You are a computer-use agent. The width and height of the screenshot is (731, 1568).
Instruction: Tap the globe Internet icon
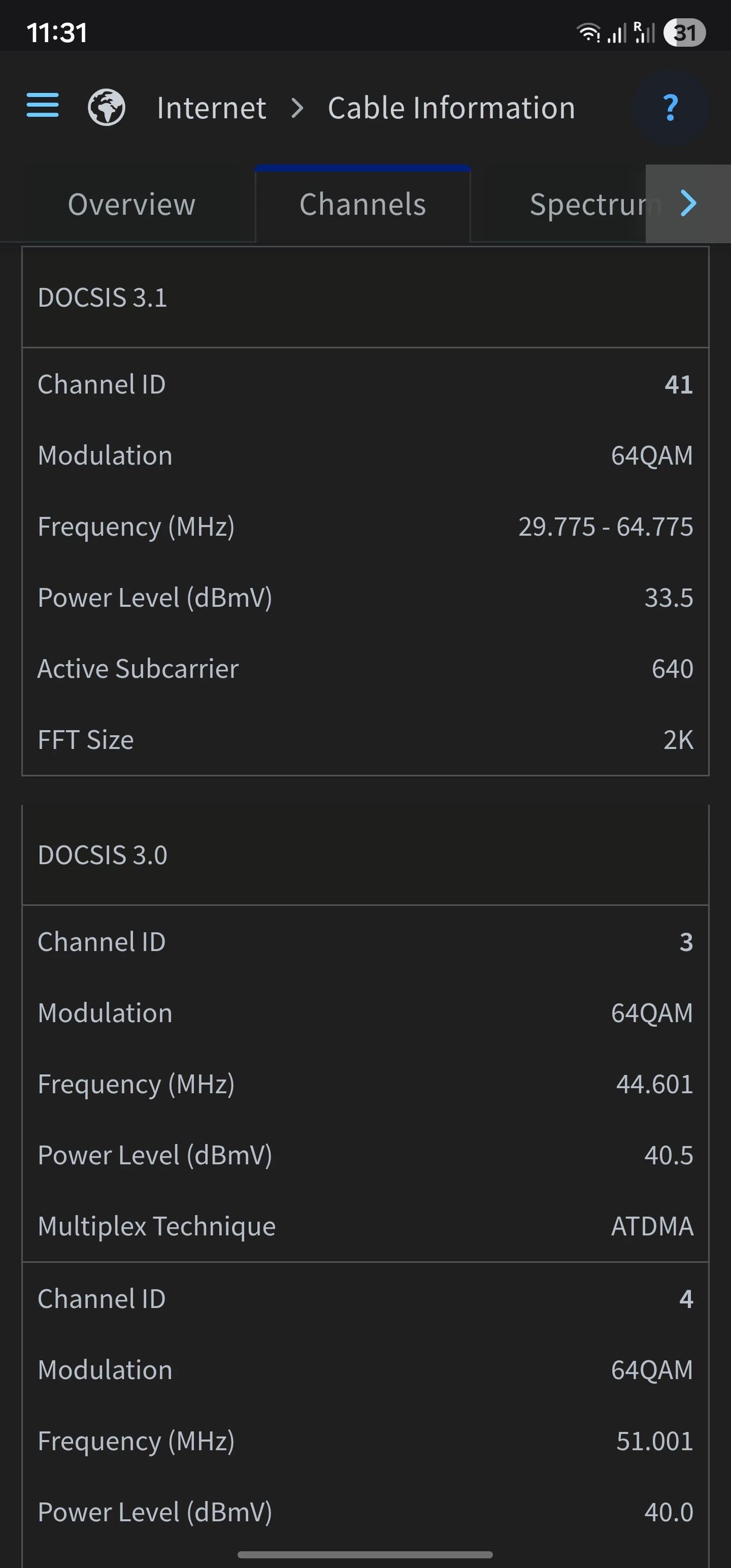tap(107, 107)
